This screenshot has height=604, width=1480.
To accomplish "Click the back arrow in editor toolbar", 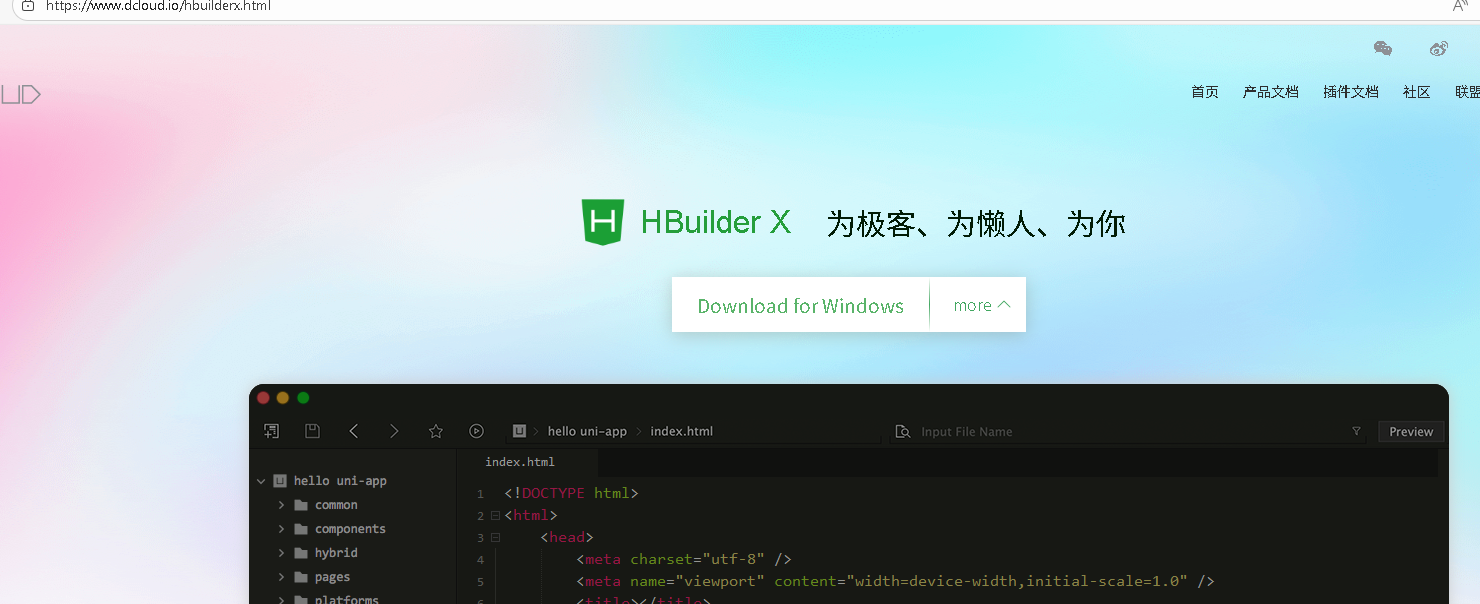I will tap(353, 431).
